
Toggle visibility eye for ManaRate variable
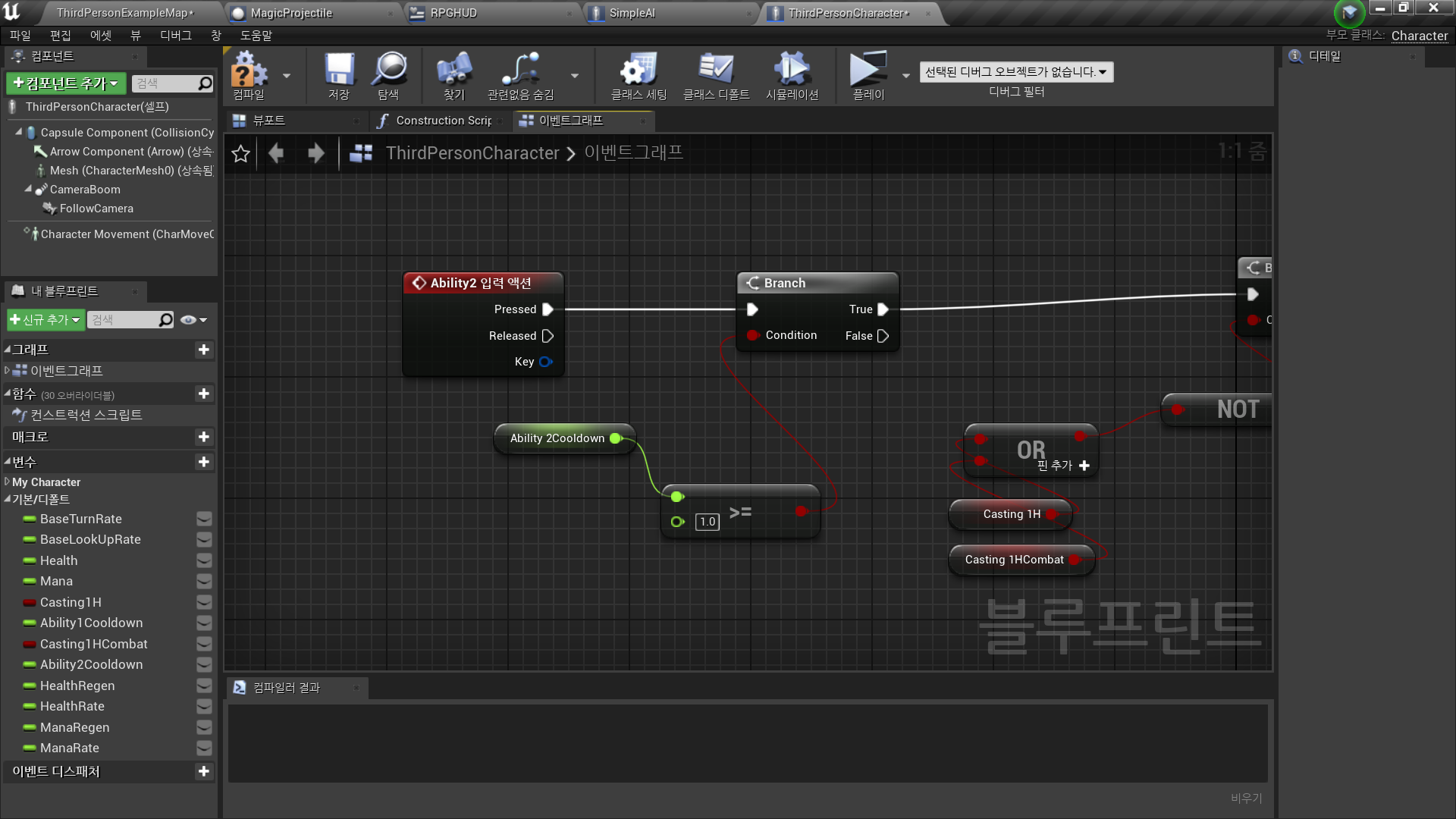coord(204,748)
